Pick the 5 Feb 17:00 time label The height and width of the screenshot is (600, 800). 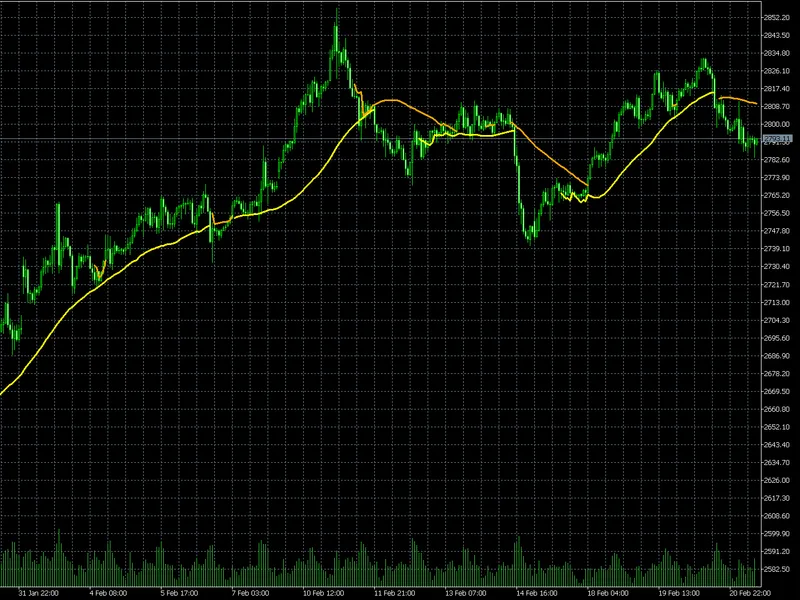pos(180,593)
